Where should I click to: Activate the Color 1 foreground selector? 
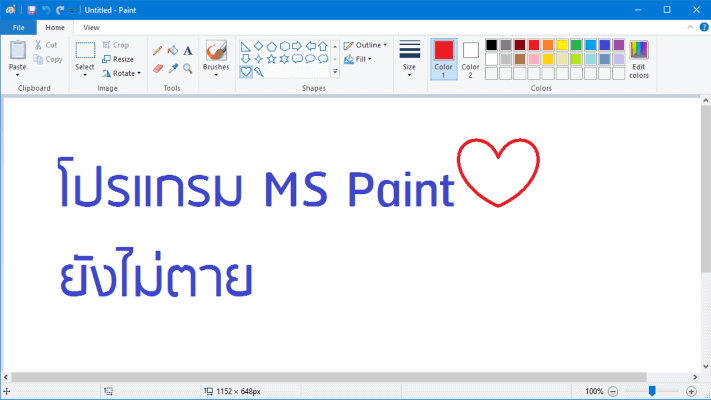[444, 58]
